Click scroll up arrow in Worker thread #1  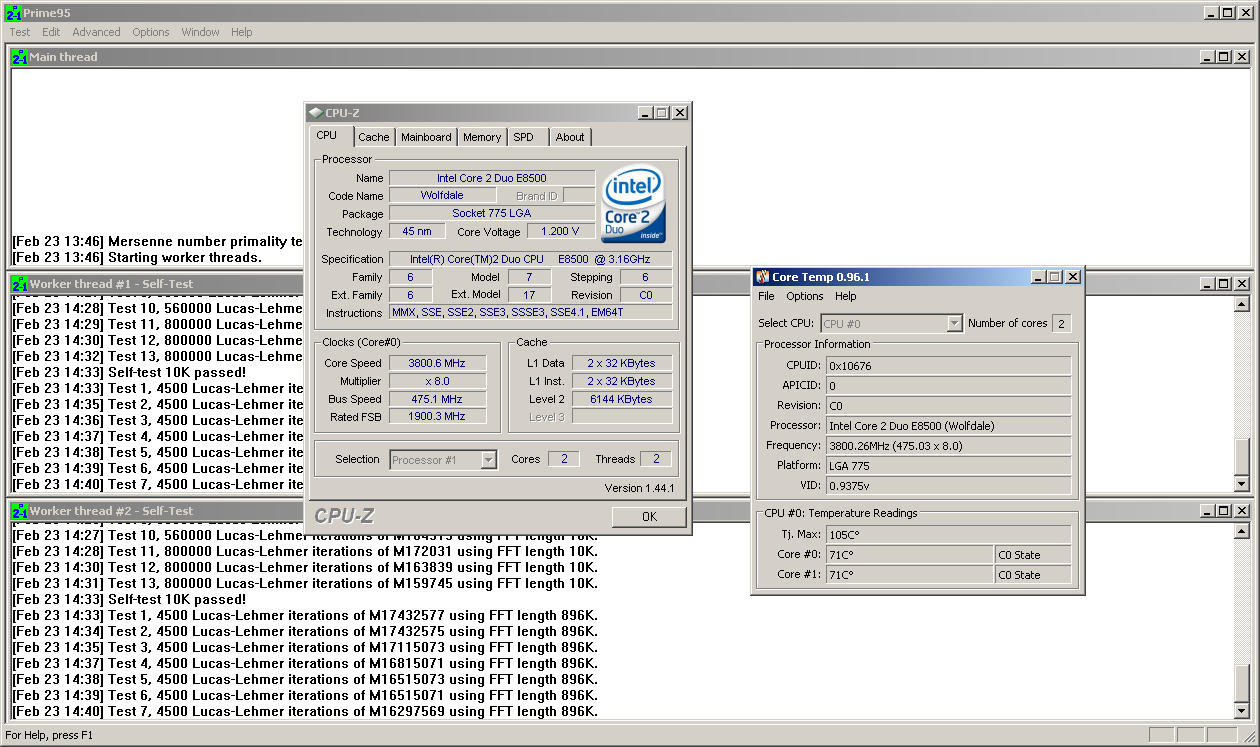tap(1242, 303)
